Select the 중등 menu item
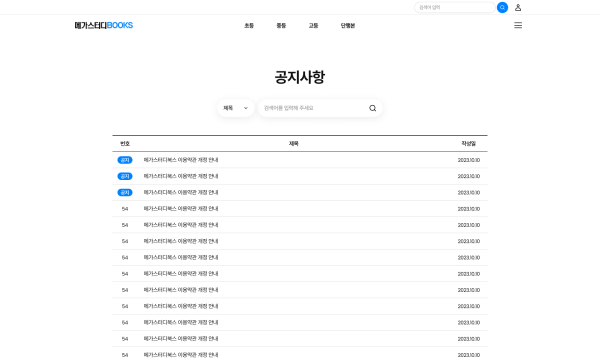 tap(281, 26)
